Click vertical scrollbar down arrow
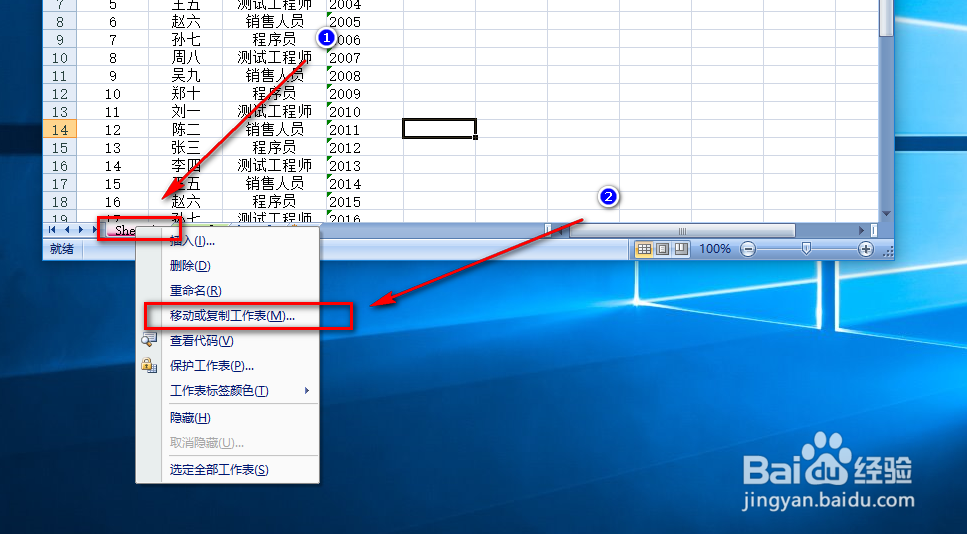 tap(886, 214)
